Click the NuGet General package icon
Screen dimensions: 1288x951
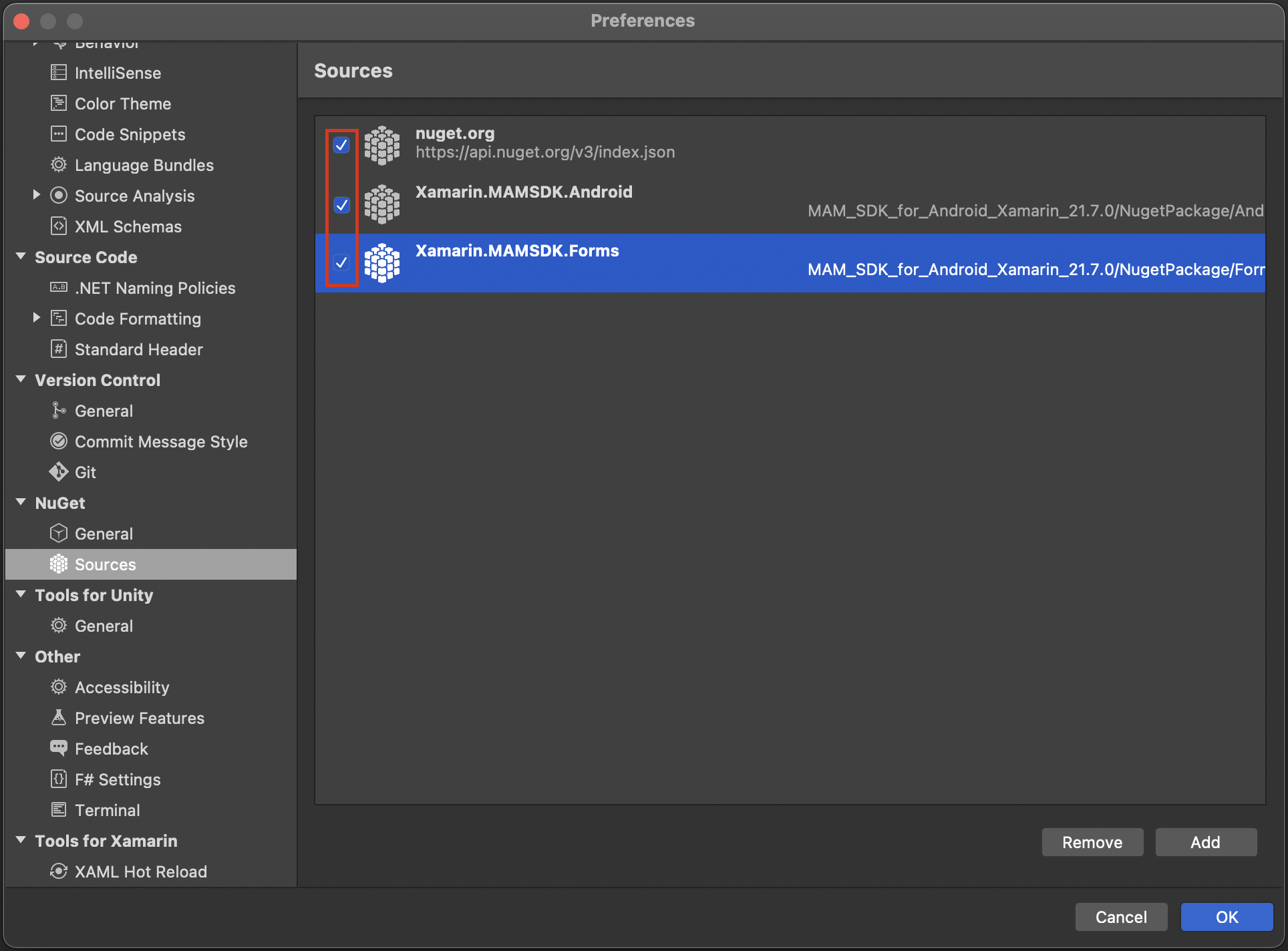coord(59,534)
